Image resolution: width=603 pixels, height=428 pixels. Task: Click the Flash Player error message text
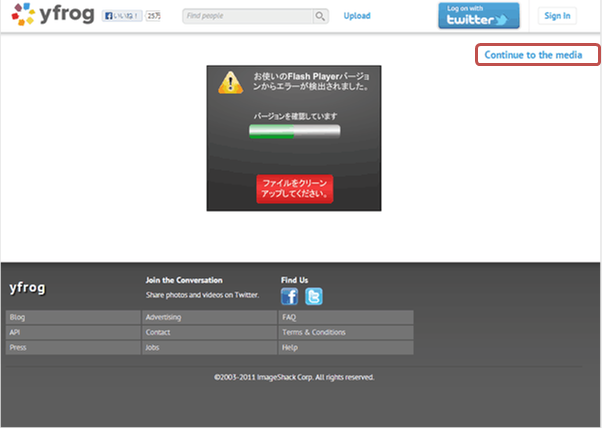[311, 81]
